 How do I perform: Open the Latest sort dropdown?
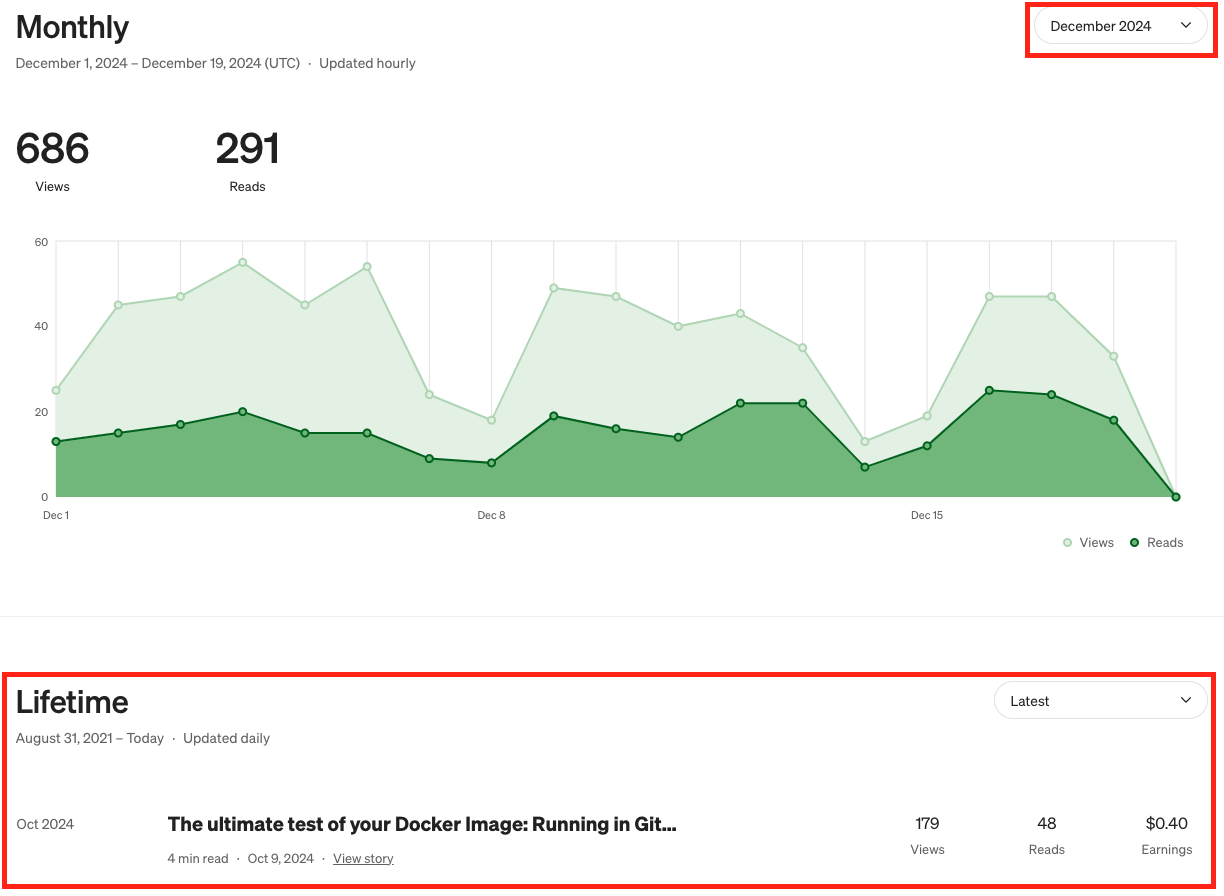[1100, 700]
